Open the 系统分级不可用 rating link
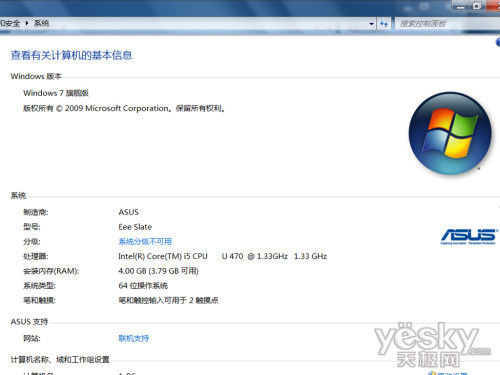Viewport: 500px width, 375px height. click(145, 241)
